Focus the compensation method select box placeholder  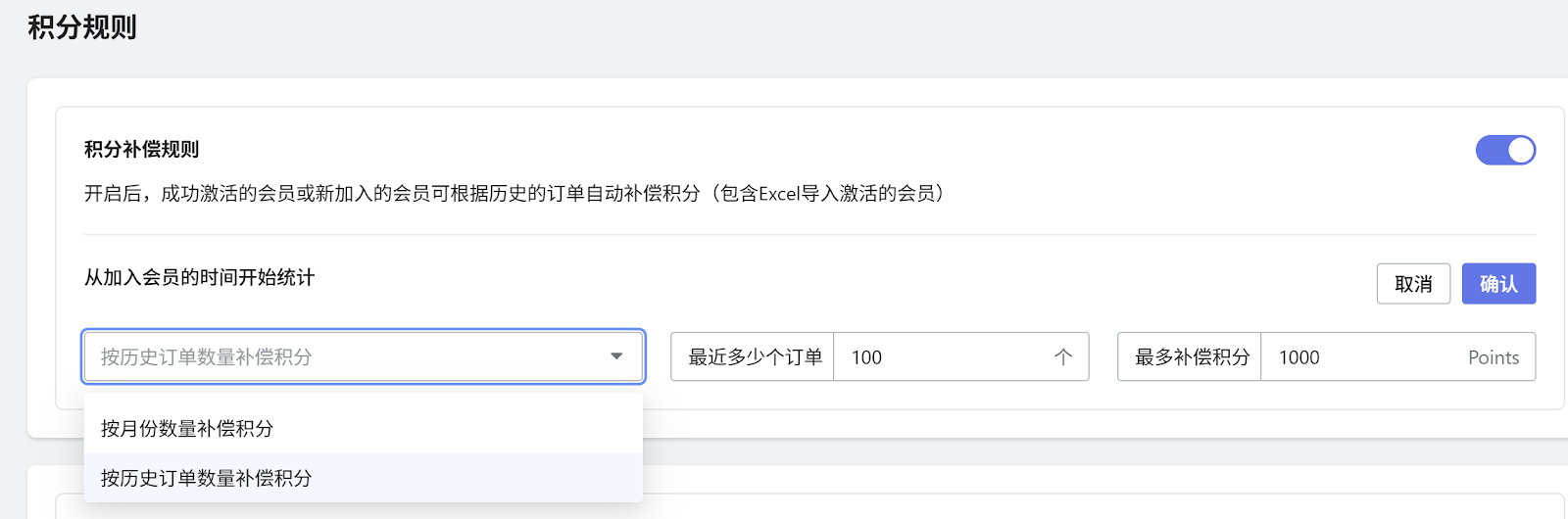(x=207, y=357)
